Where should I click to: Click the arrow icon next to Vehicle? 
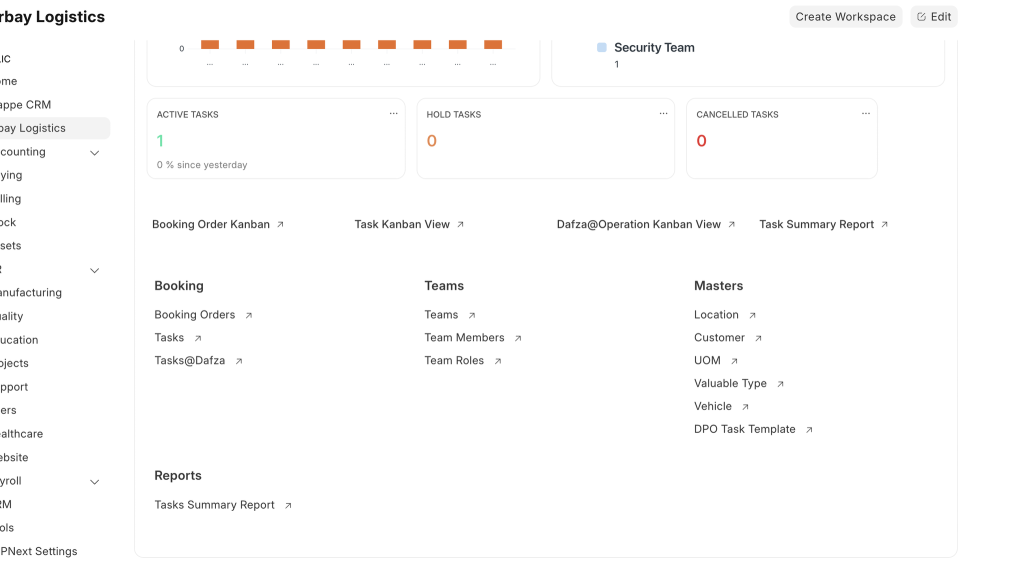(x=745, y=406)
